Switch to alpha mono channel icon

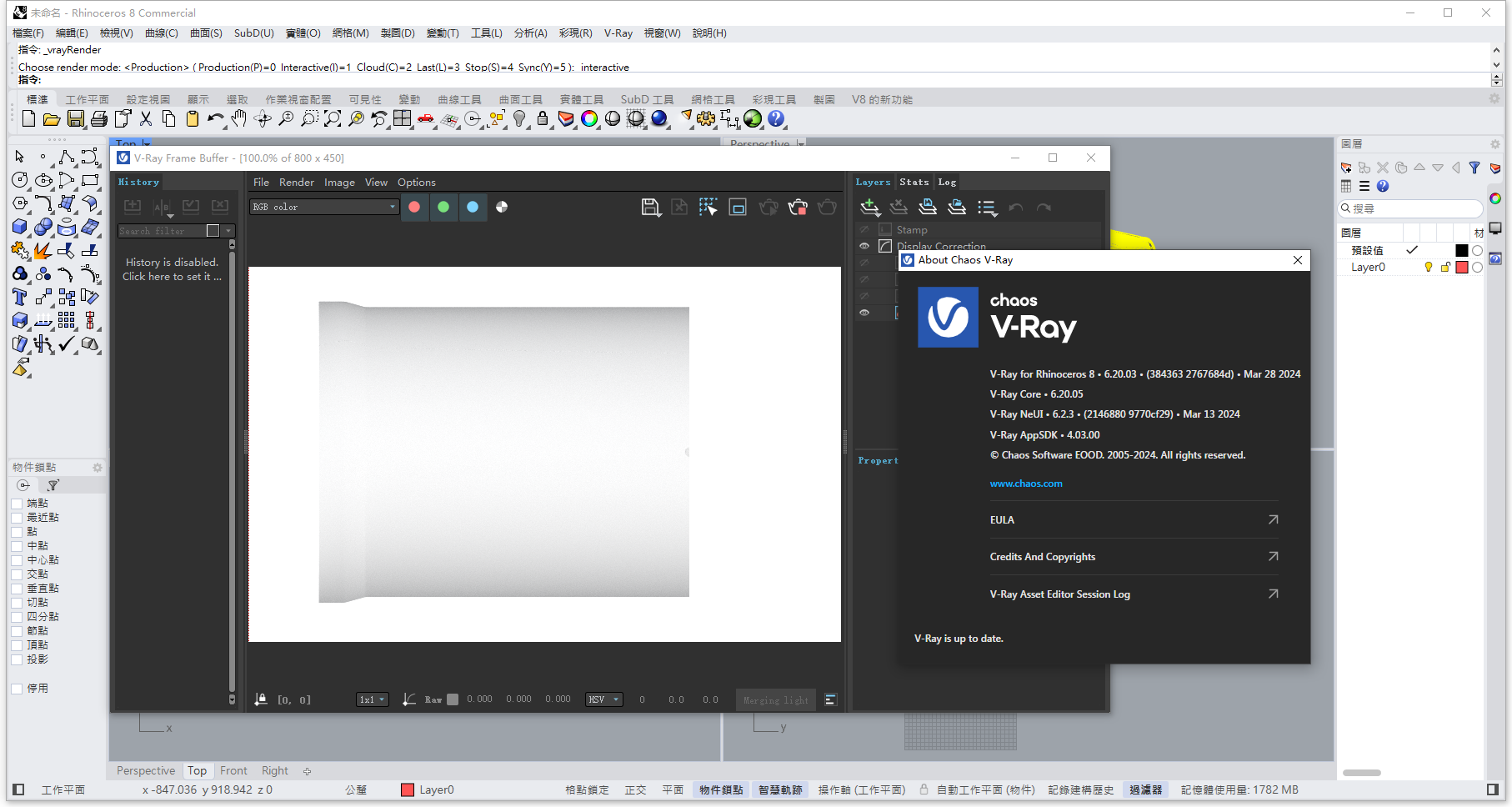[502, 207]
